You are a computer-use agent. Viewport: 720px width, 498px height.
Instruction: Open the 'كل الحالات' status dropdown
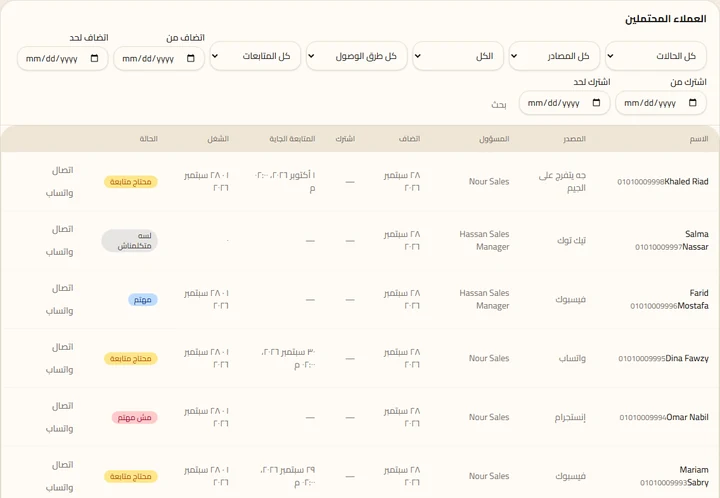(x=655, y=56)
